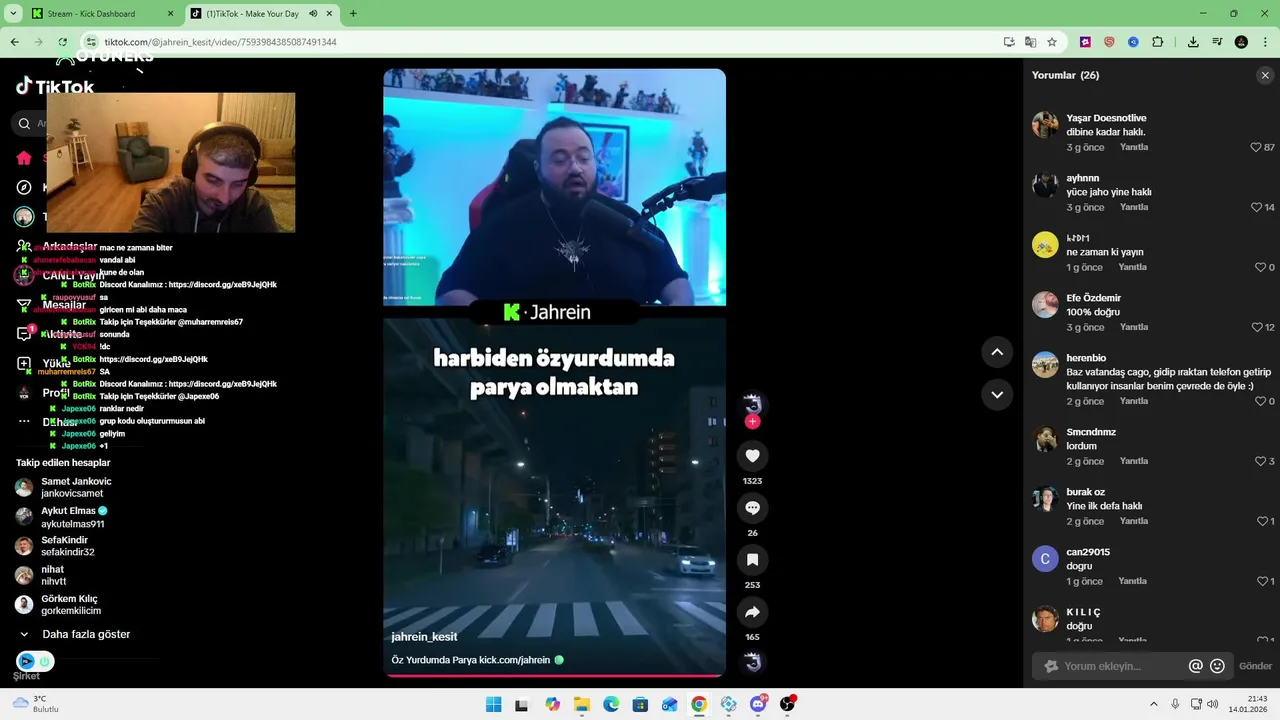Open OBS Studio from the taskbar
Image resolution: width=1280 pixels, height=720 pixels.
[787, 704]
